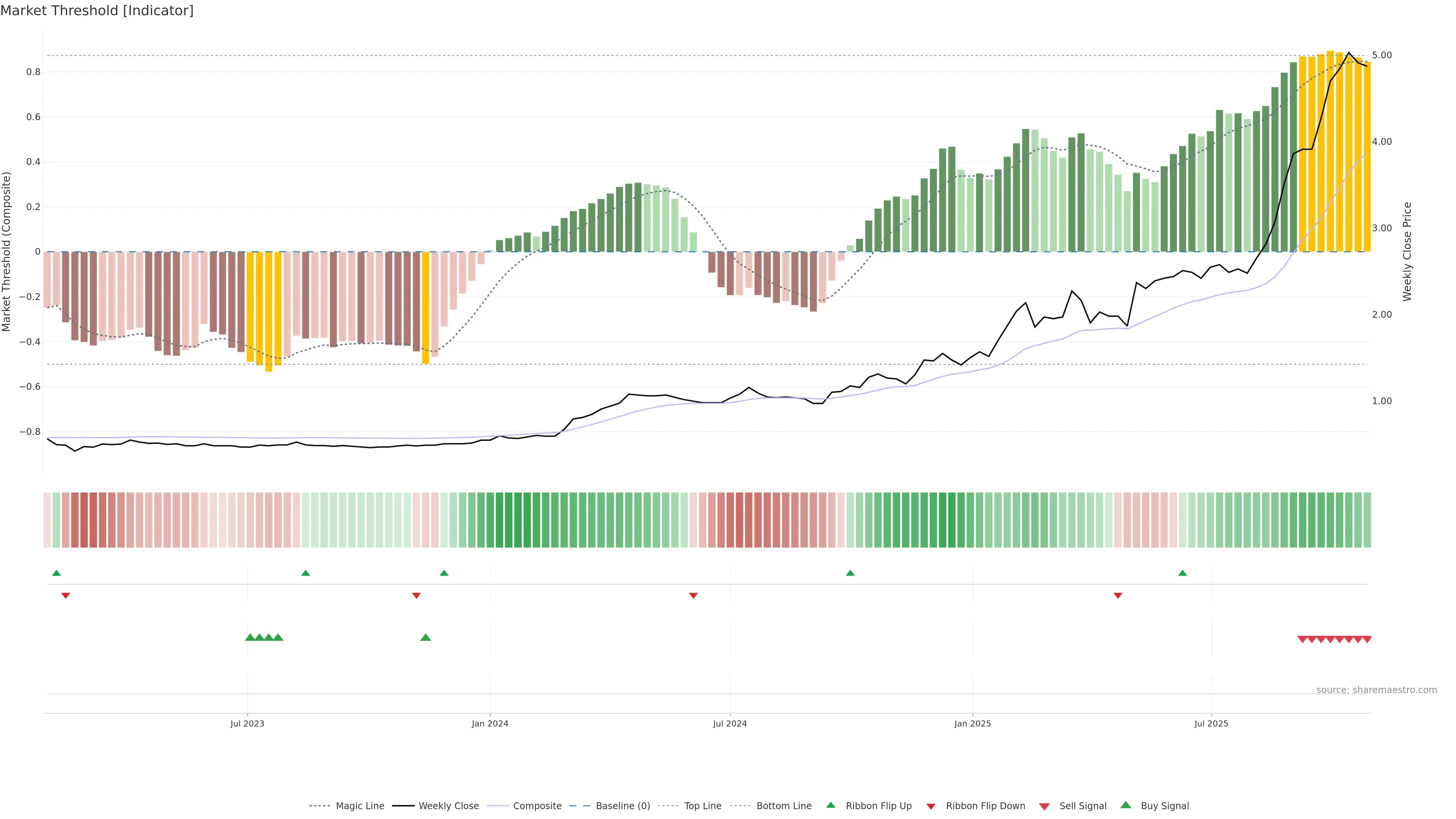The width and height of the screenshot is (1456, 819).
Task: Click the Buy Signal legend icon
Action: 1126,805
